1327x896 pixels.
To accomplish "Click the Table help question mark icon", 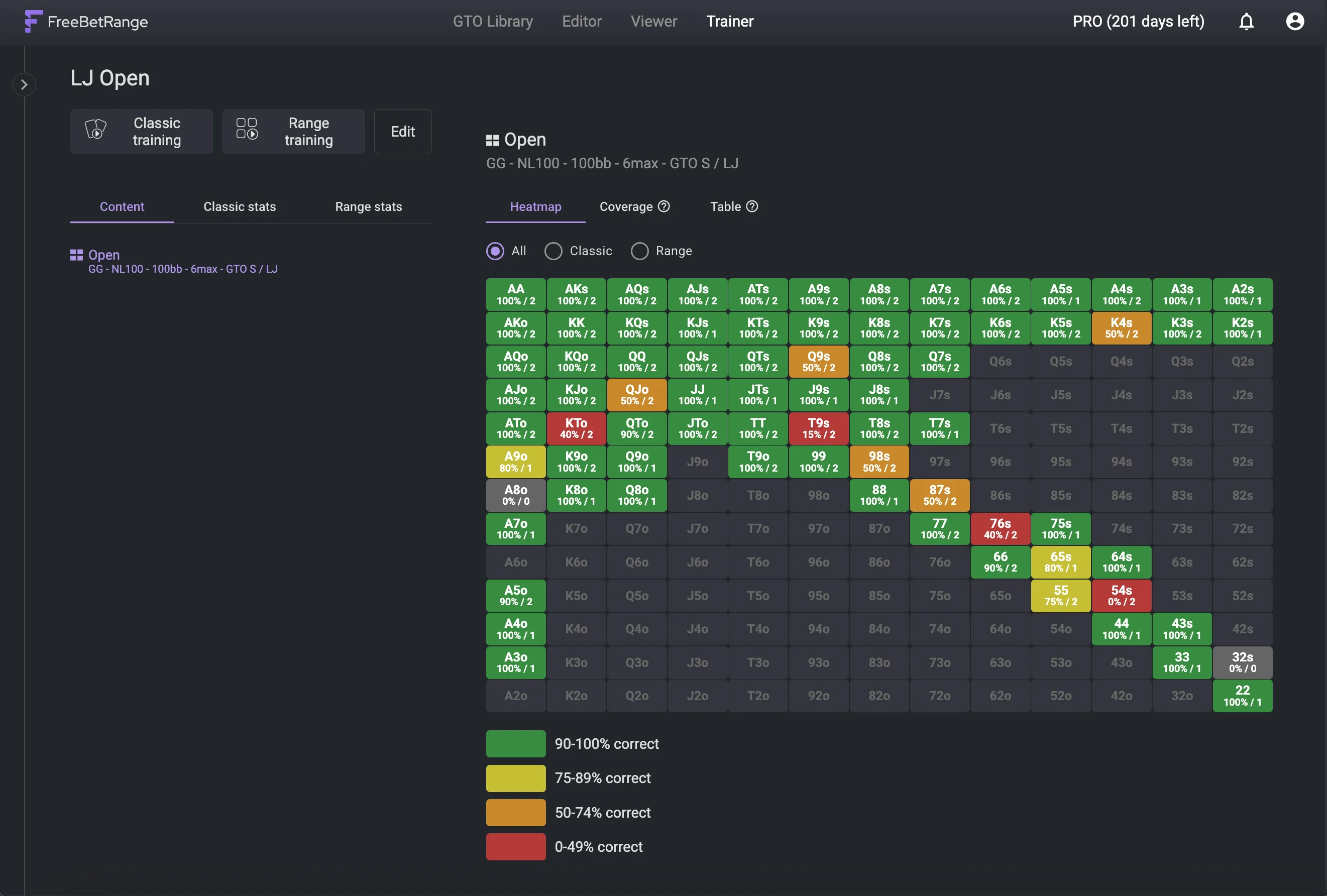I will click(752, 206).
